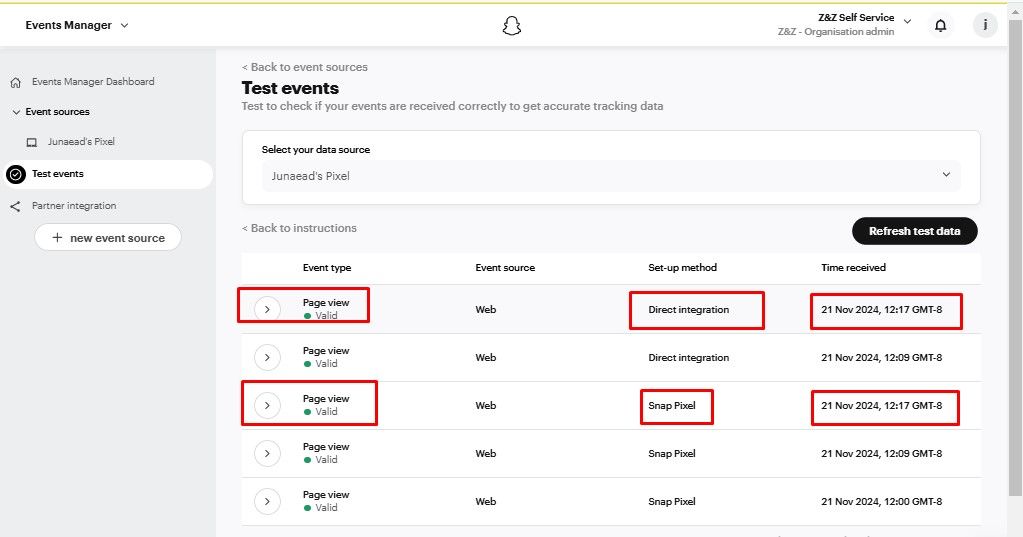This screenshot has height=537, width=1023.
Task: Click the Junaead's Pixel laptop icon
Action: click(32, 142)
